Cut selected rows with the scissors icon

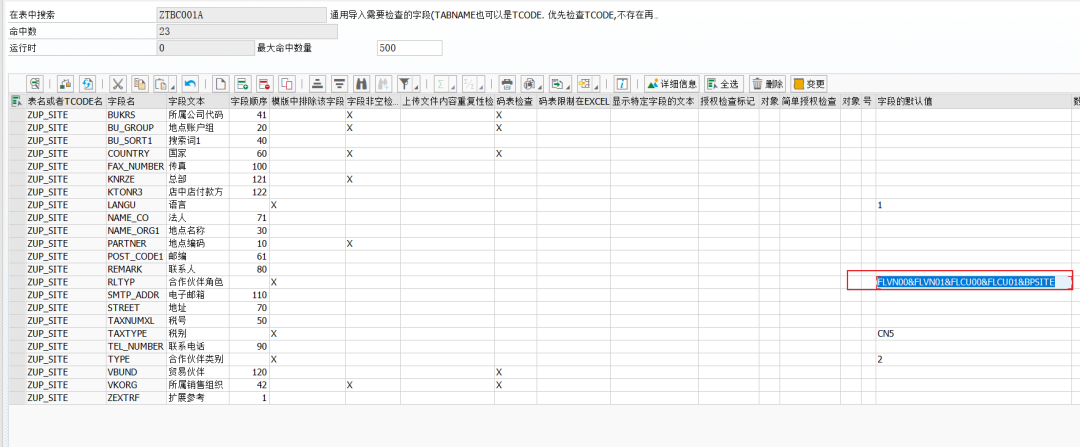click(118, 84)
